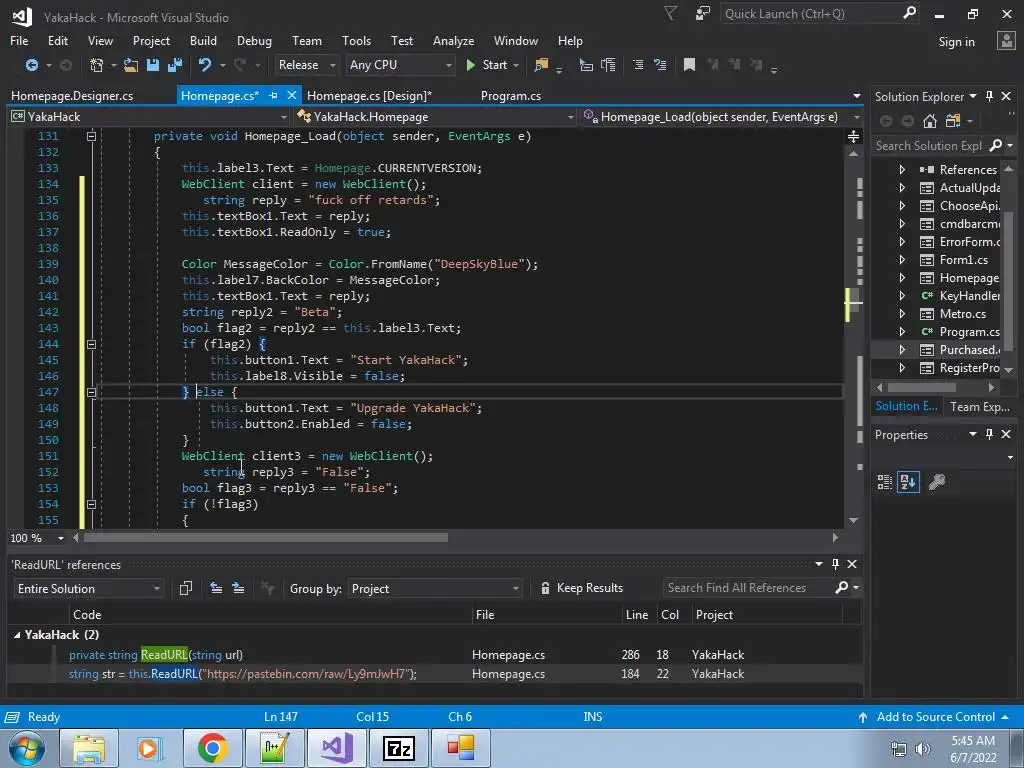Click the Start debugging button
The image size is (1024, 768).
point(487,65)
